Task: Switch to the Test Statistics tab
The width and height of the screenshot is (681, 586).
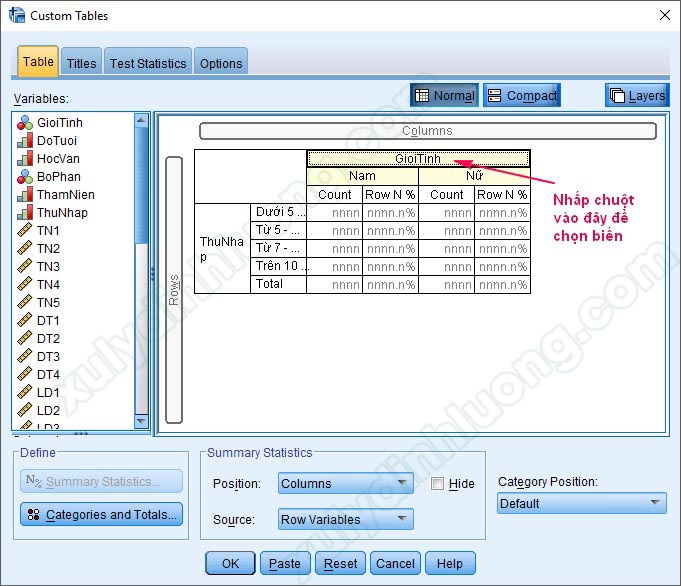Action: [148, 63]
